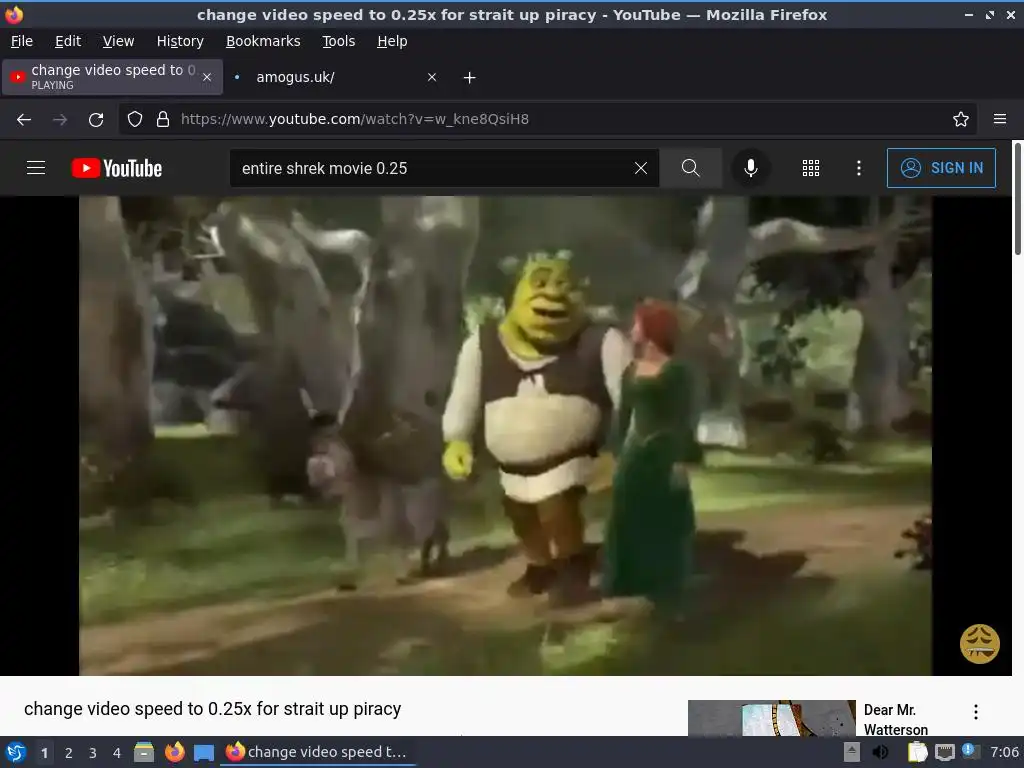Open the Dear Mr. Watterson recommended video
The width and height of the screenshot is (1024, 768).
coord(895,719)
